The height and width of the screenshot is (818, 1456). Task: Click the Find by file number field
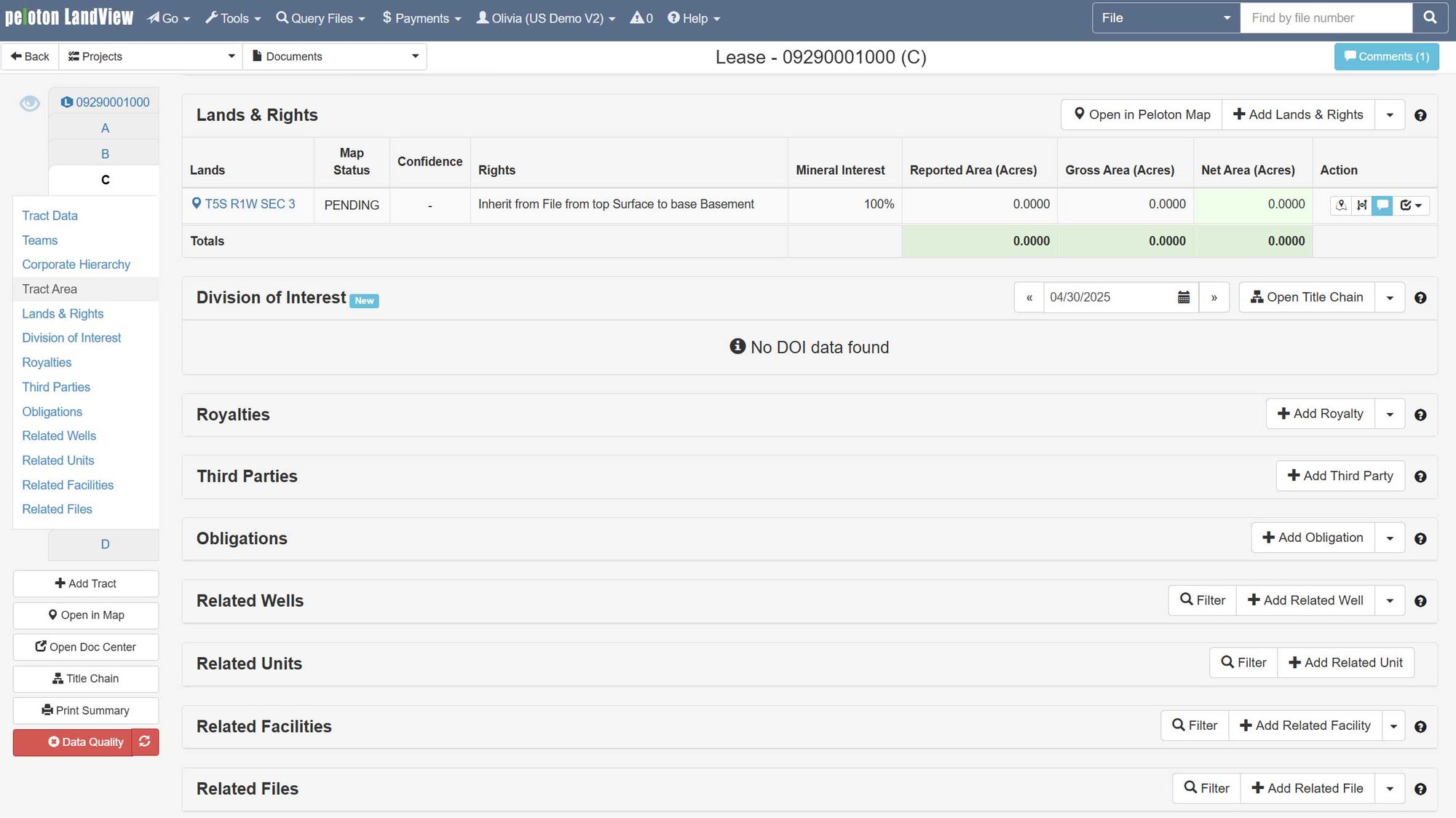[1326, 17]
